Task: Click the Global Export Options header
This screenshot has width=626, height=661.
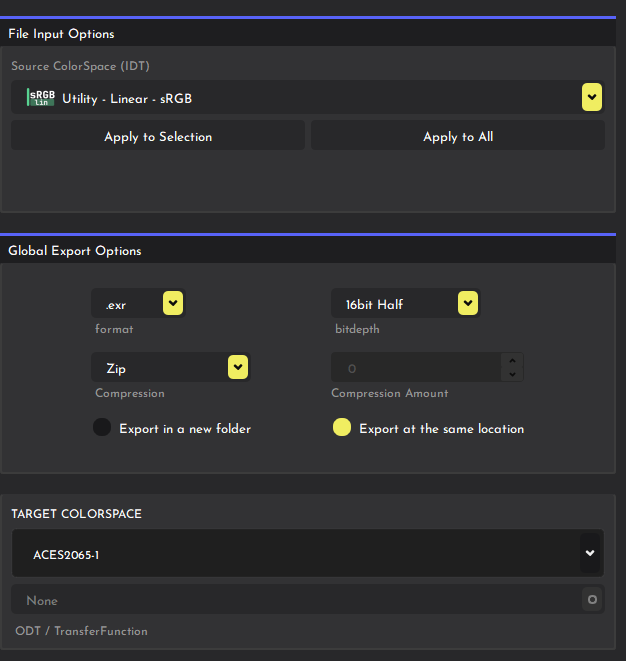Action: point(75,251)
